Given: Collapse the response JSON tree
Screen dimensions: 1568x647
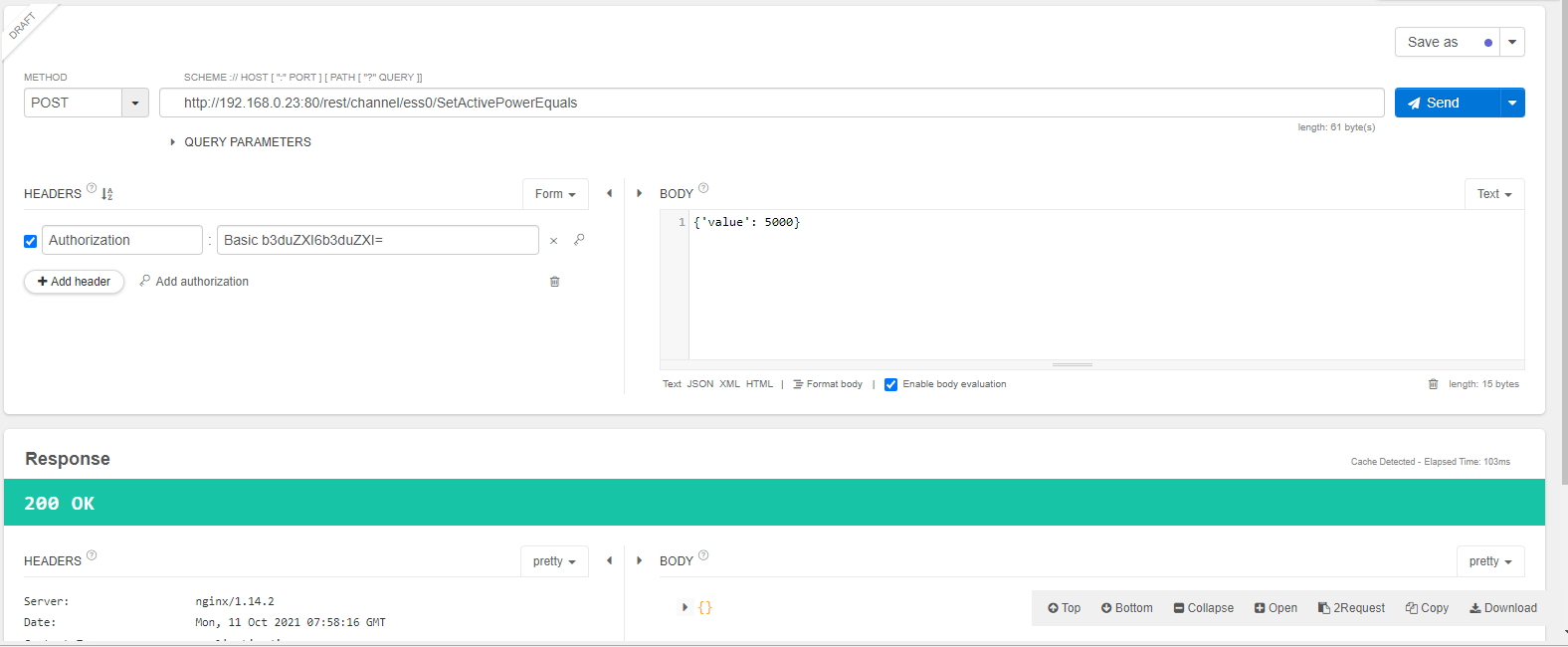Looking at the screenshot, I should point(1203,608).
